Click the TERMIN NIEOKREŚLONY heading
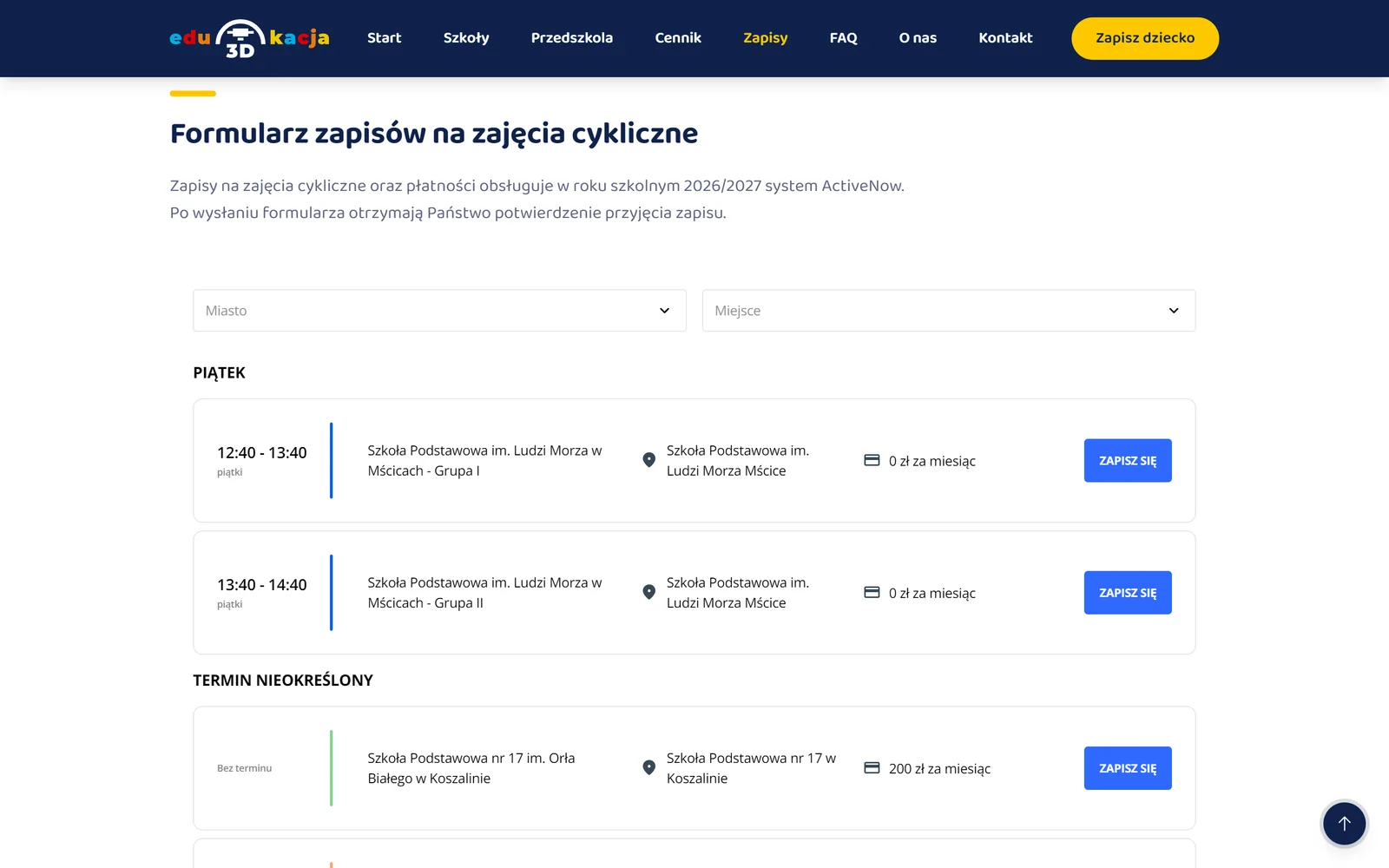This screenshot has height=868, width=1389. [x=283, y=681]
